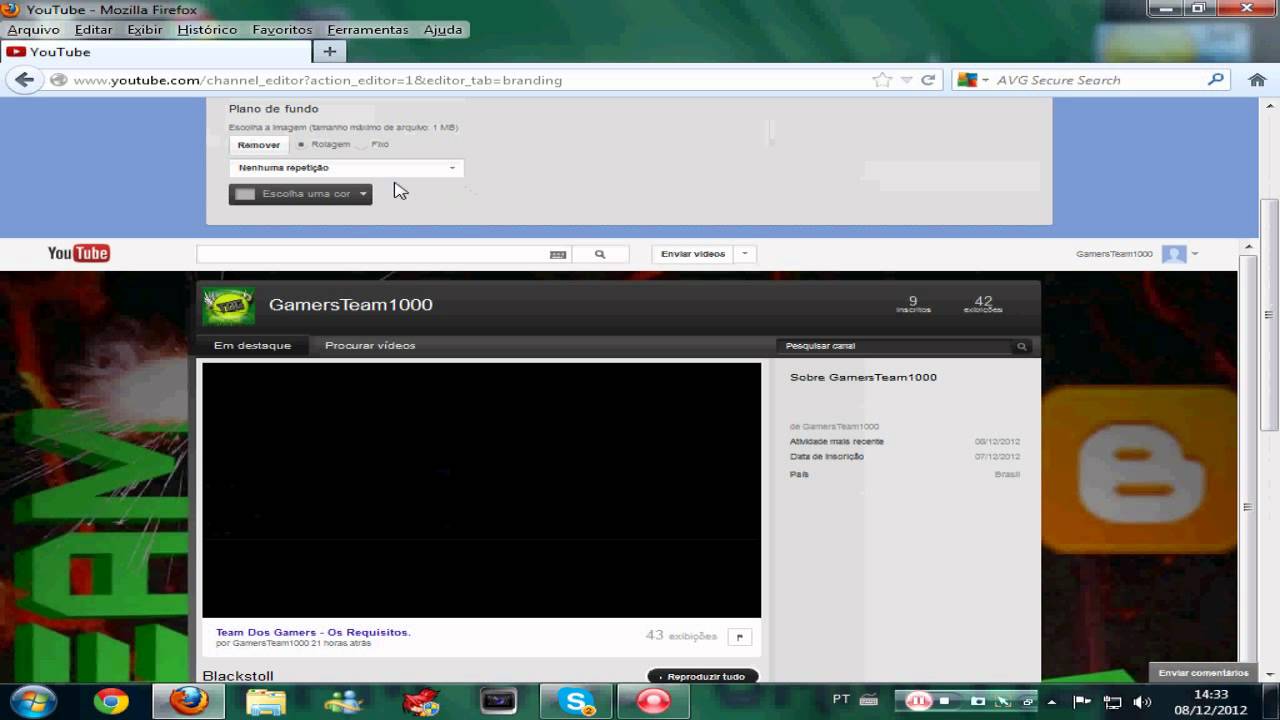Image resolution: width=1280 pixels, height=720 pixels.
Task: Open the Favoritos menu
Action: coord(282,30)
